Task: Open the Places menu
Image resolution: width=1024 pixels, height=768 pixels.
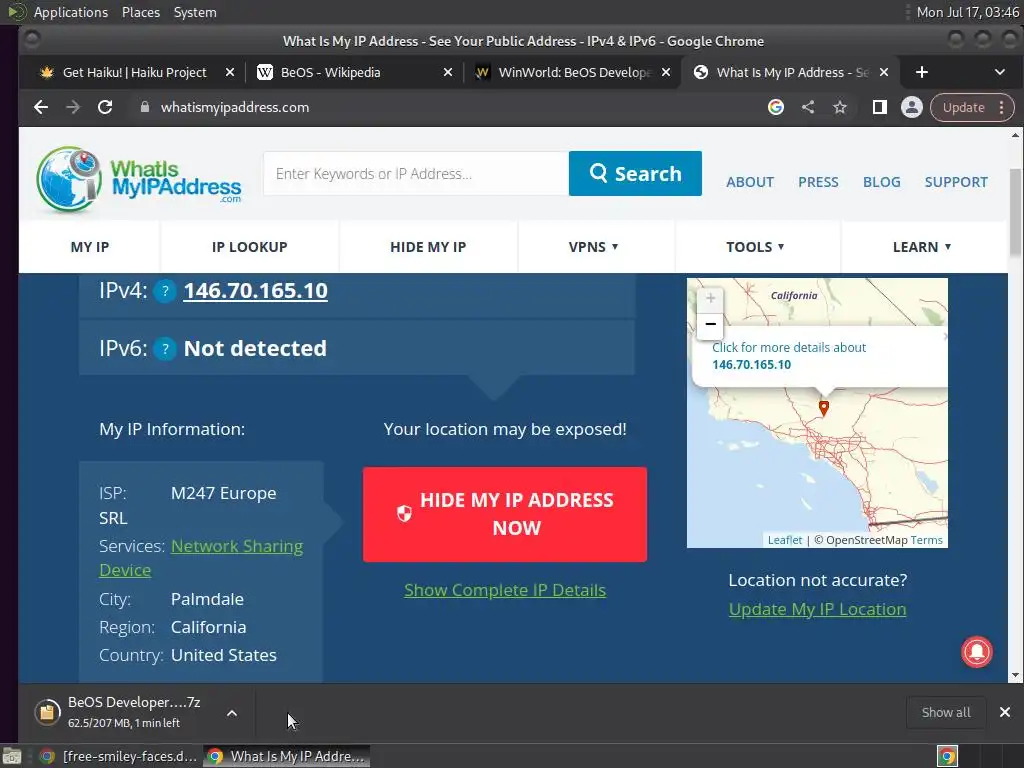Action: tap(140, 12)
